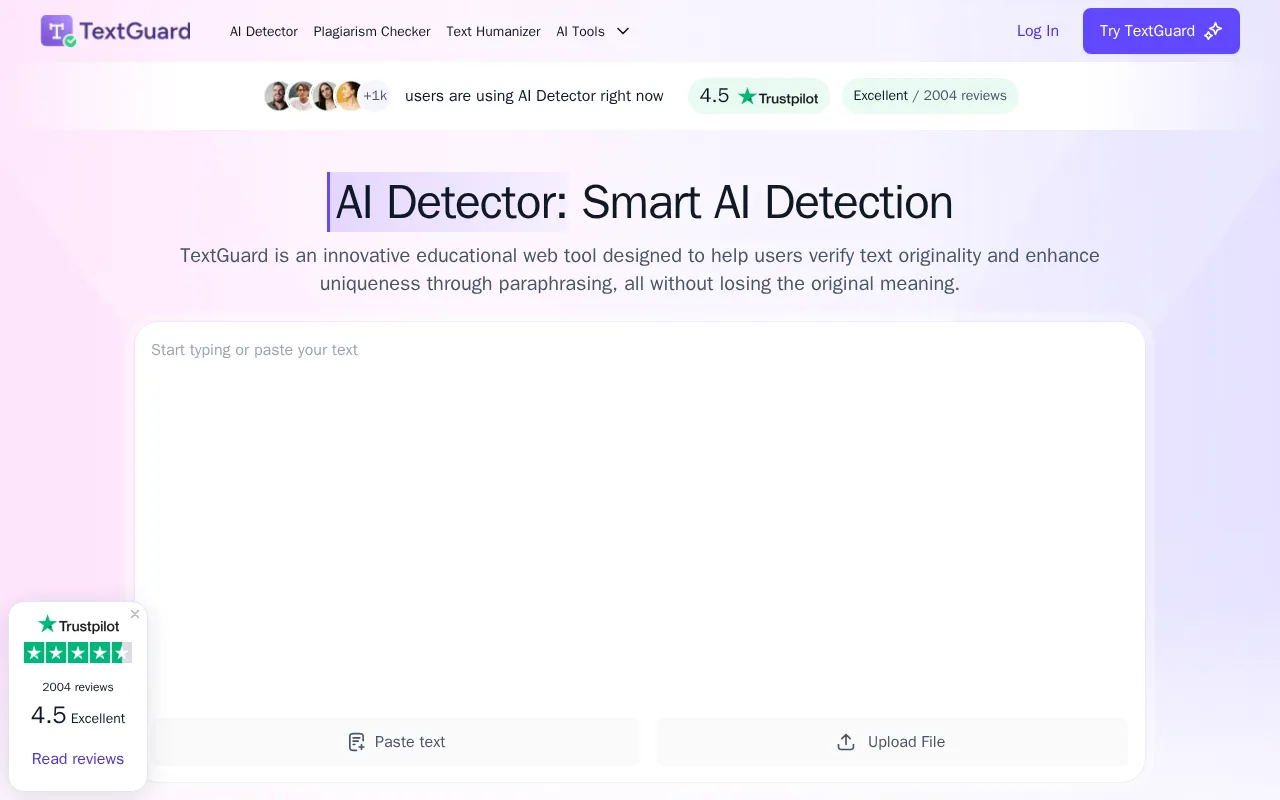Click the Try TextGuard button
This screenshot has height=800, width=1280.
1161,31
